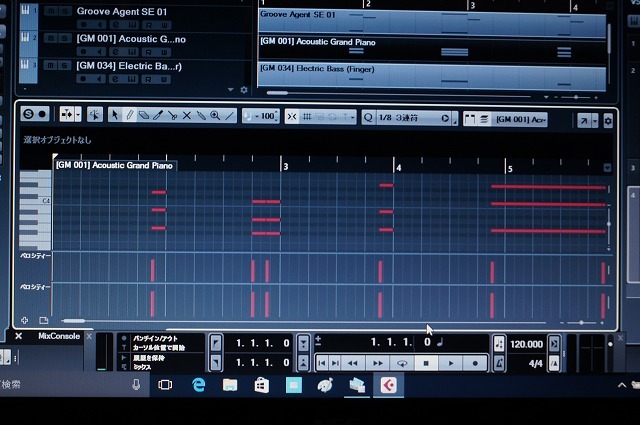Image resolution: width=640 pixels, height=425 pixels.
Task: Switch to the MixConsole tab
Action: [x=59, y=336]
